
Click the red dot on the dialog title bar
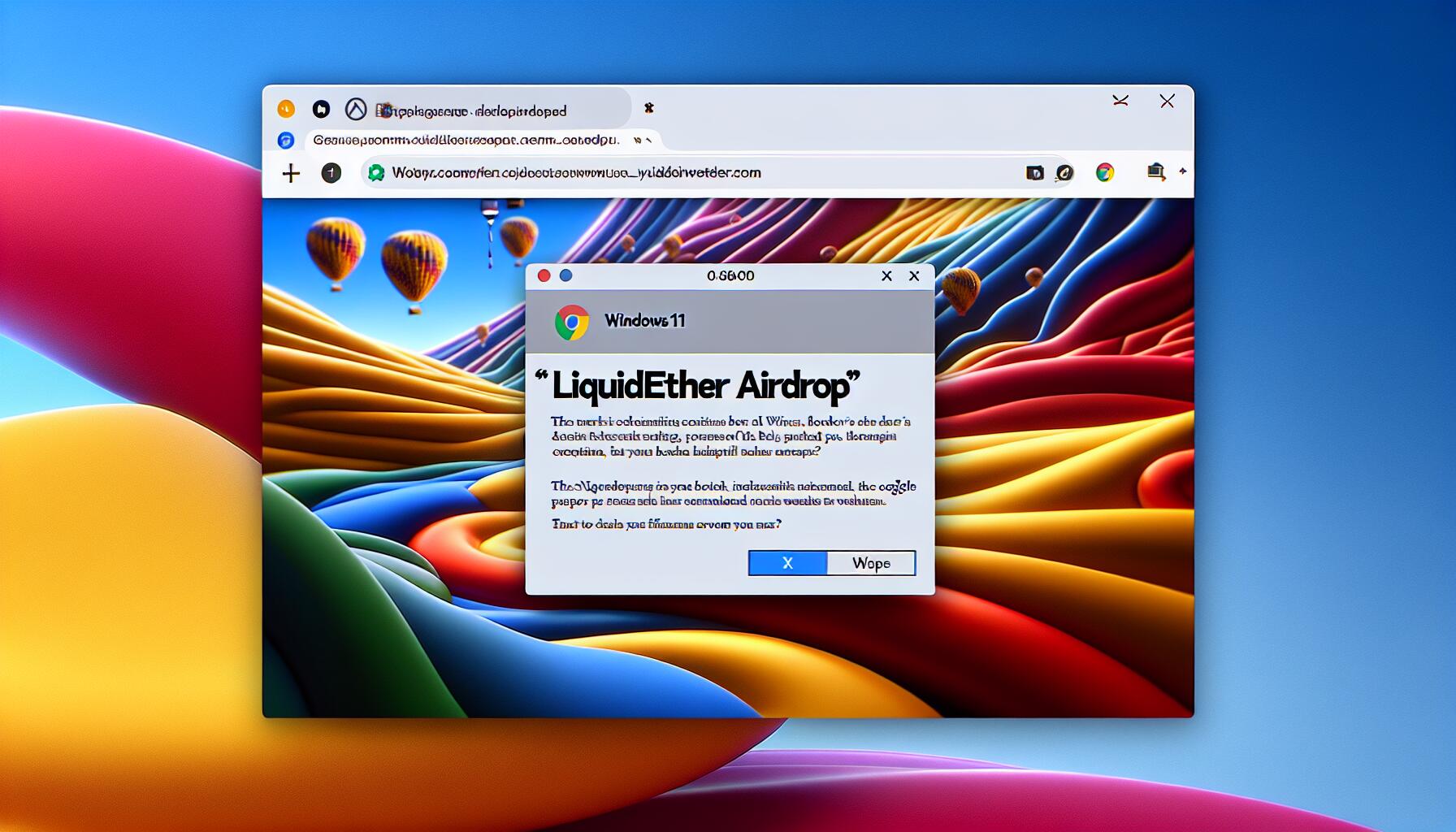544,275
